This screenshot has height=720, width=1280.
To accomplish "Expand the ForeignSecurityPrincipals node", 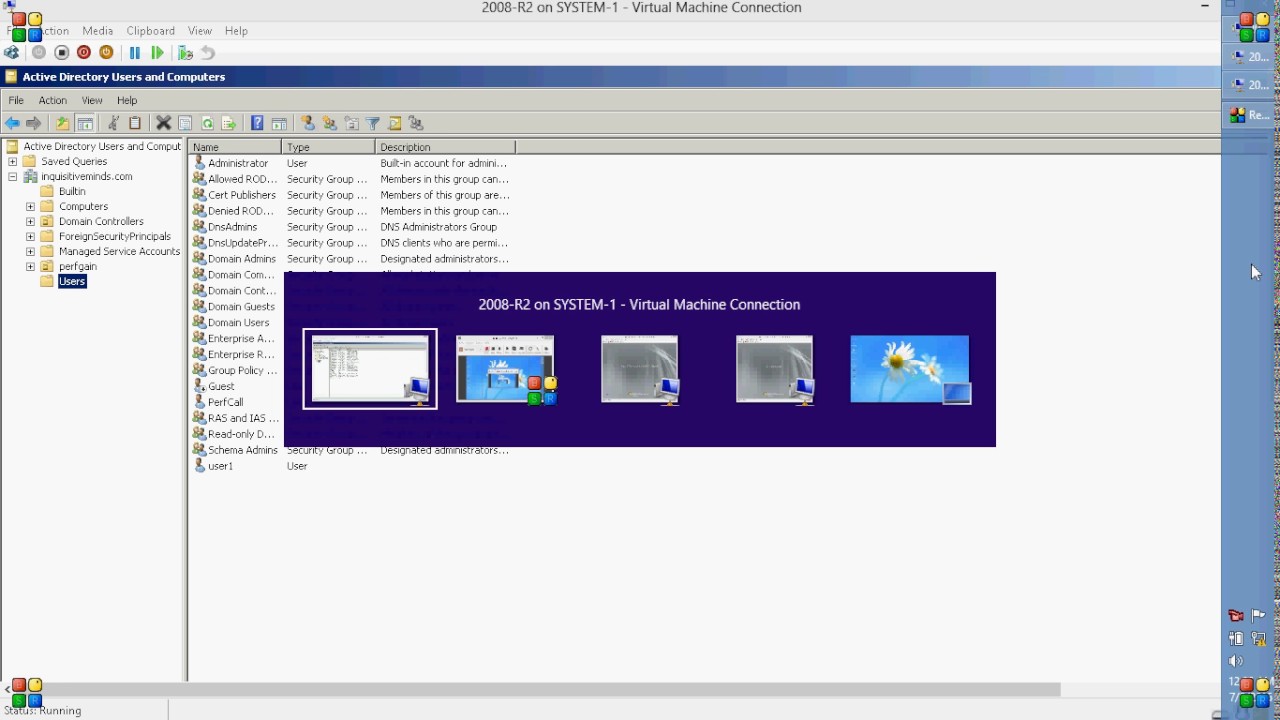I will pos(30,236).
